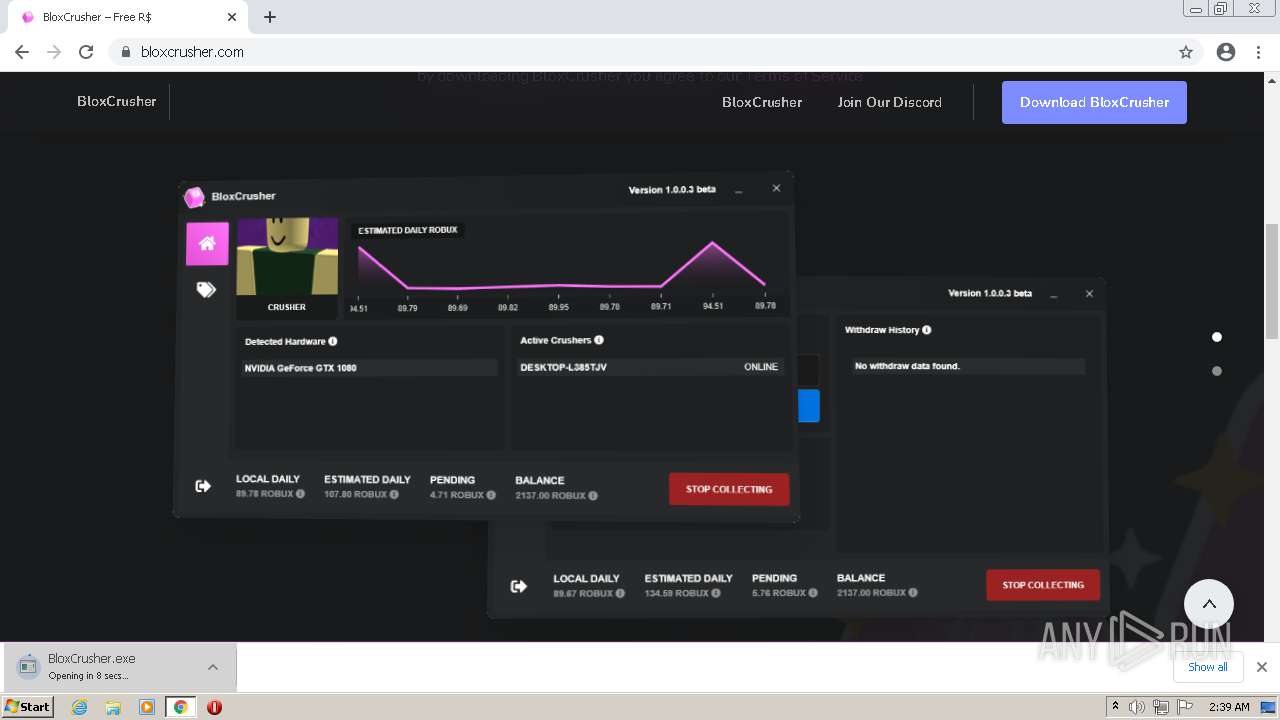Click the logout icon in rear app window

(518, 587)
